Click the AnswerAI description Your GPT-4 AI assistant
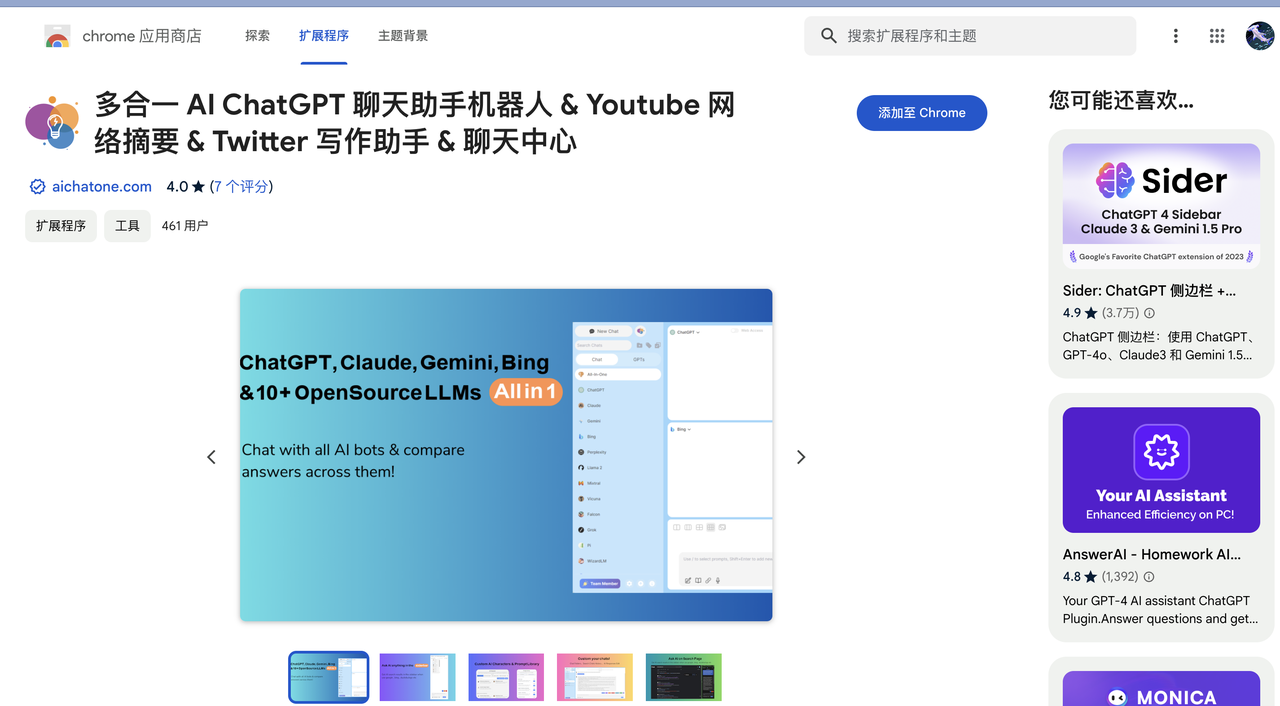This screenshot has height=706, width=1280. tap(1161, 610)
